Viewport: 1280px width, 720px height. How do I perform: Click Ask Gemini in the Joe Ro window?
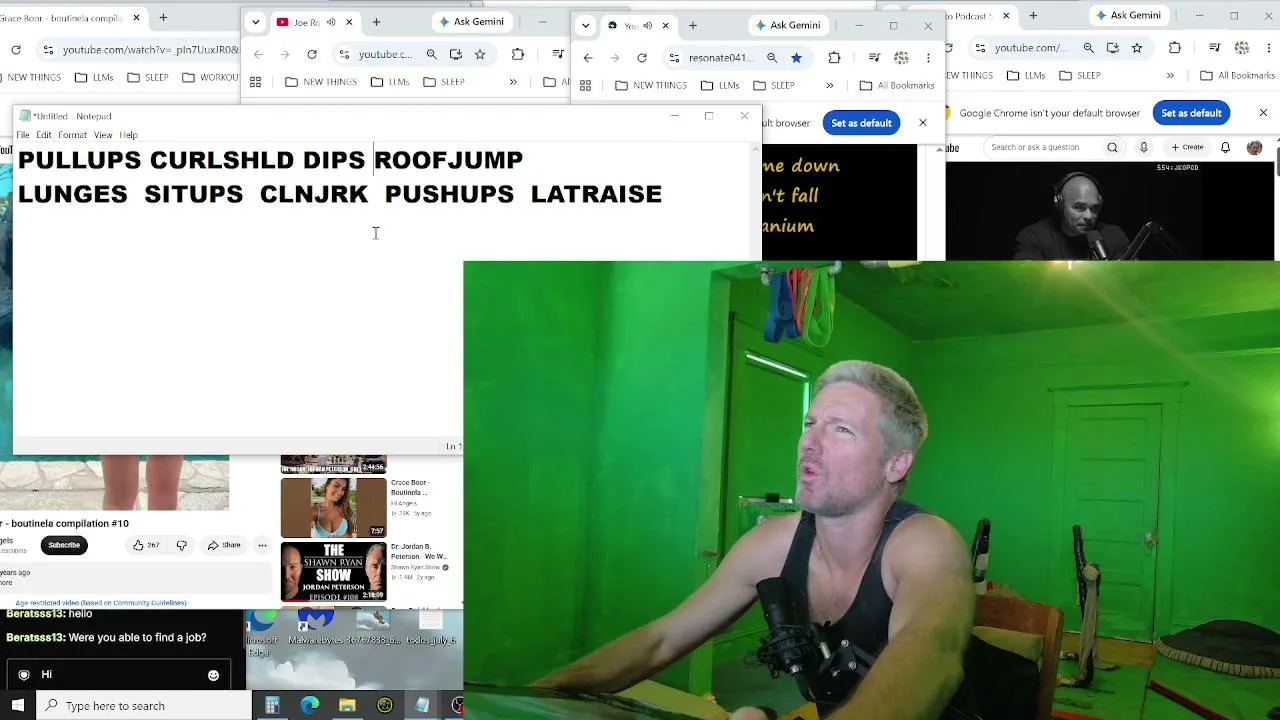(x=472, y=22)
